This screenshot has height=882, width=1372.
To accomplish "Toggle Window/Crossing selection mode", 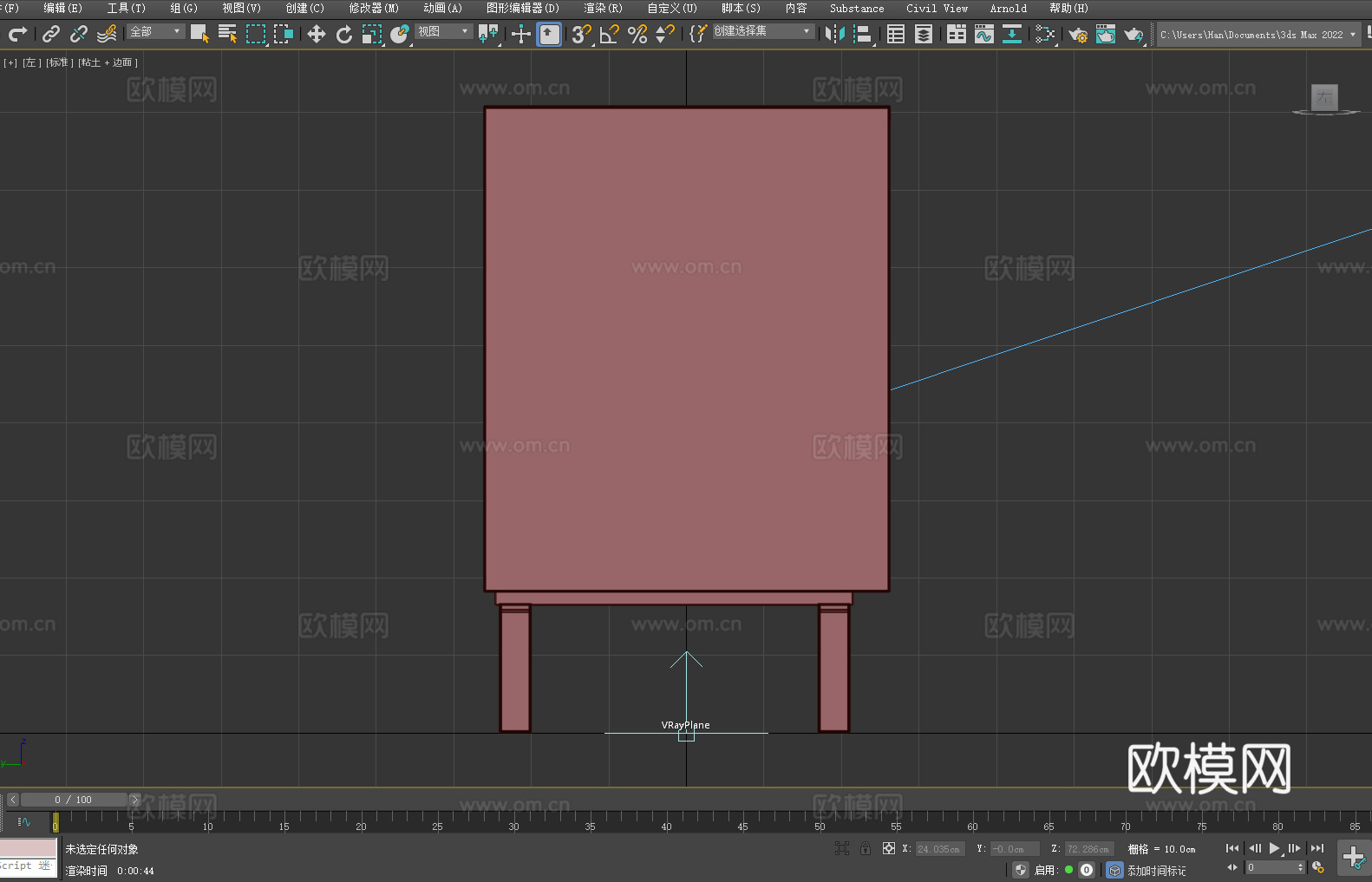I will pyautogui.click(x=284, y=34).
